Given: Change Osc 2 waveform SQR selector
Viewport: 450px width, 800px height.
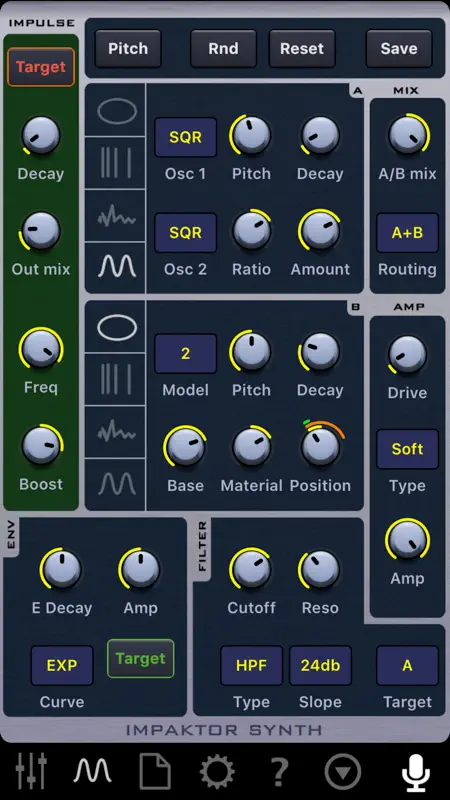Looking at the screenshot, I should tap(185, 233).
